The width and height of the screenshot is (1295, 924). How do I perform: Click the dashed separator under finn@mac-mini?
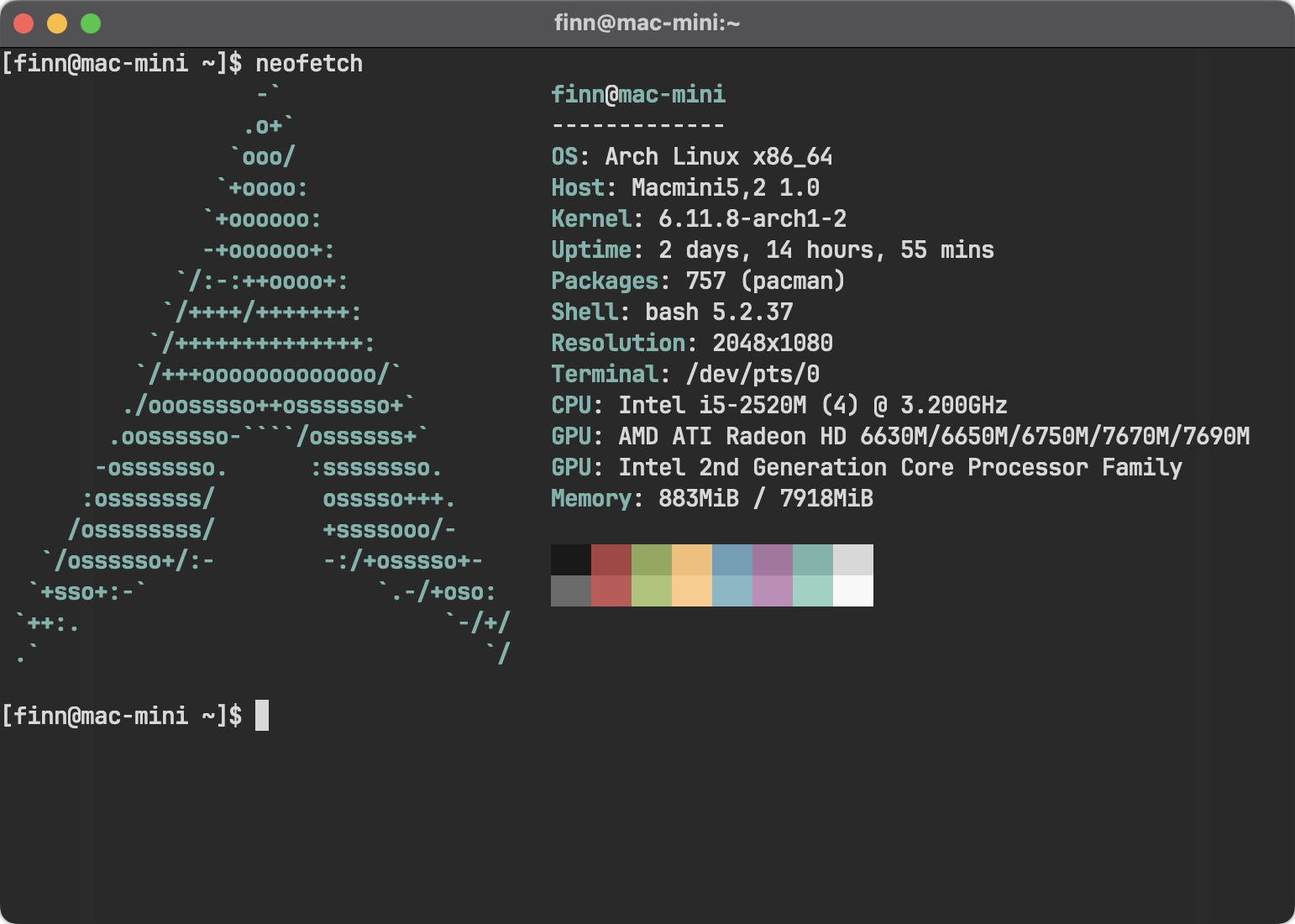638,126
